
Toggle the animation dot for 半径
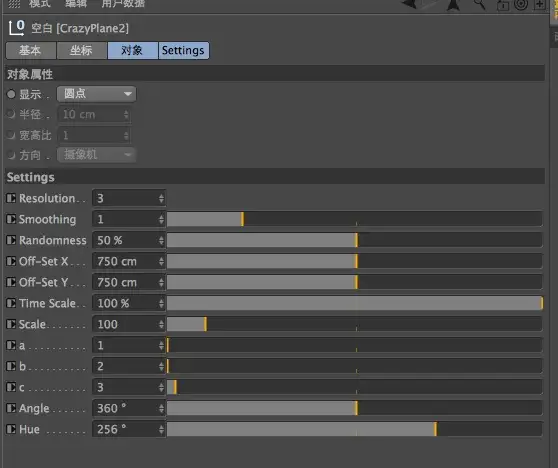[x=11, y=114]
